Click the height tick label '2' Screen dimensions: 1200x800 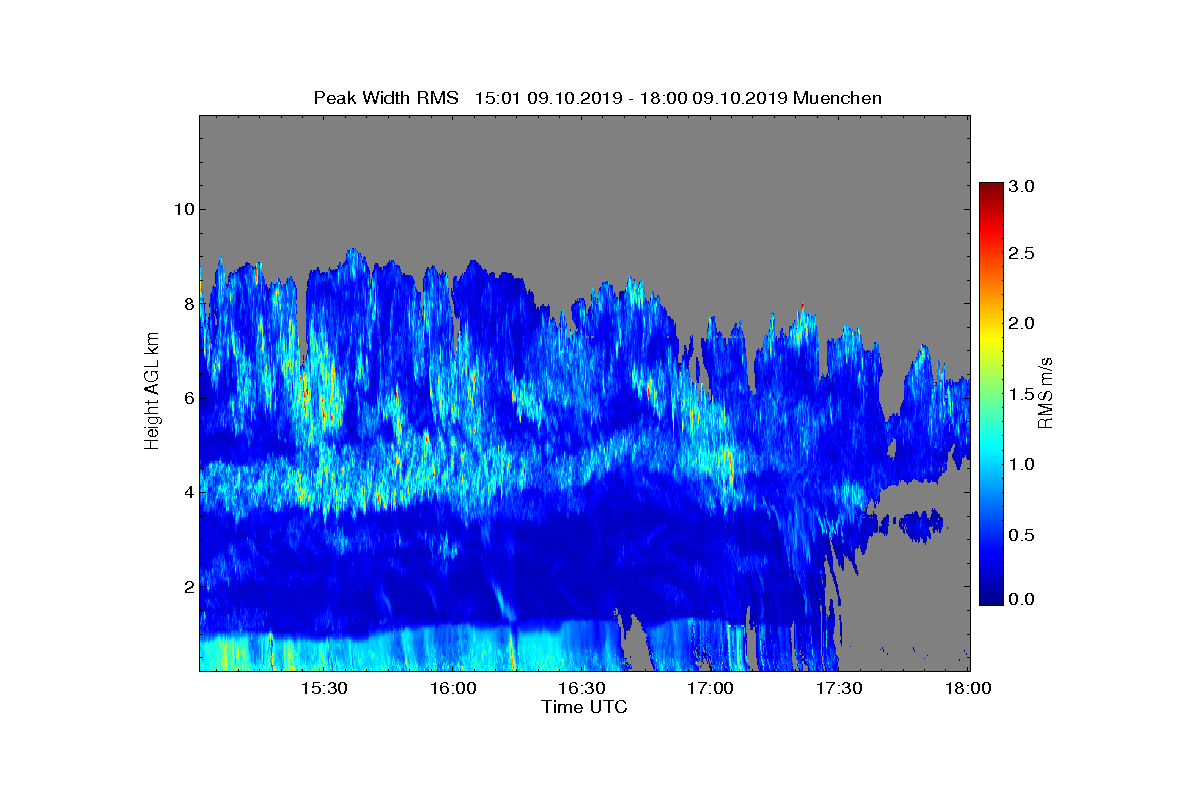(x=187, y=586)
